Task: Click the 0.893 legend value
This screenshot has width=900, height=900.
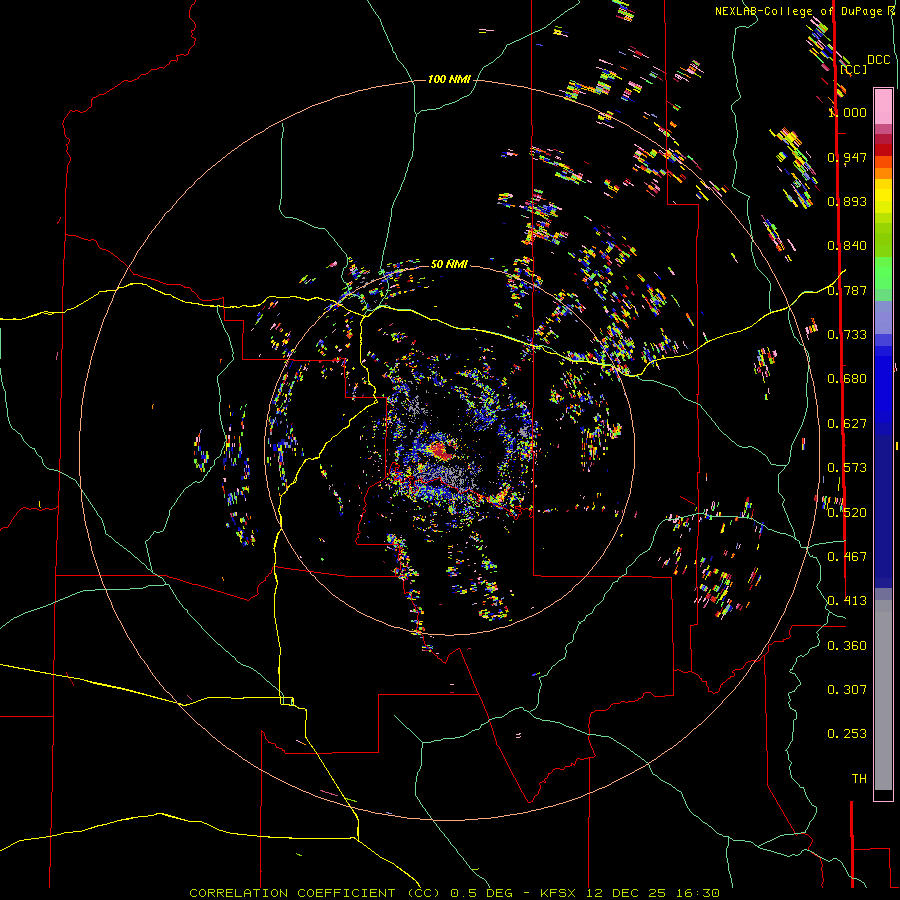Action: pos(847,201)
